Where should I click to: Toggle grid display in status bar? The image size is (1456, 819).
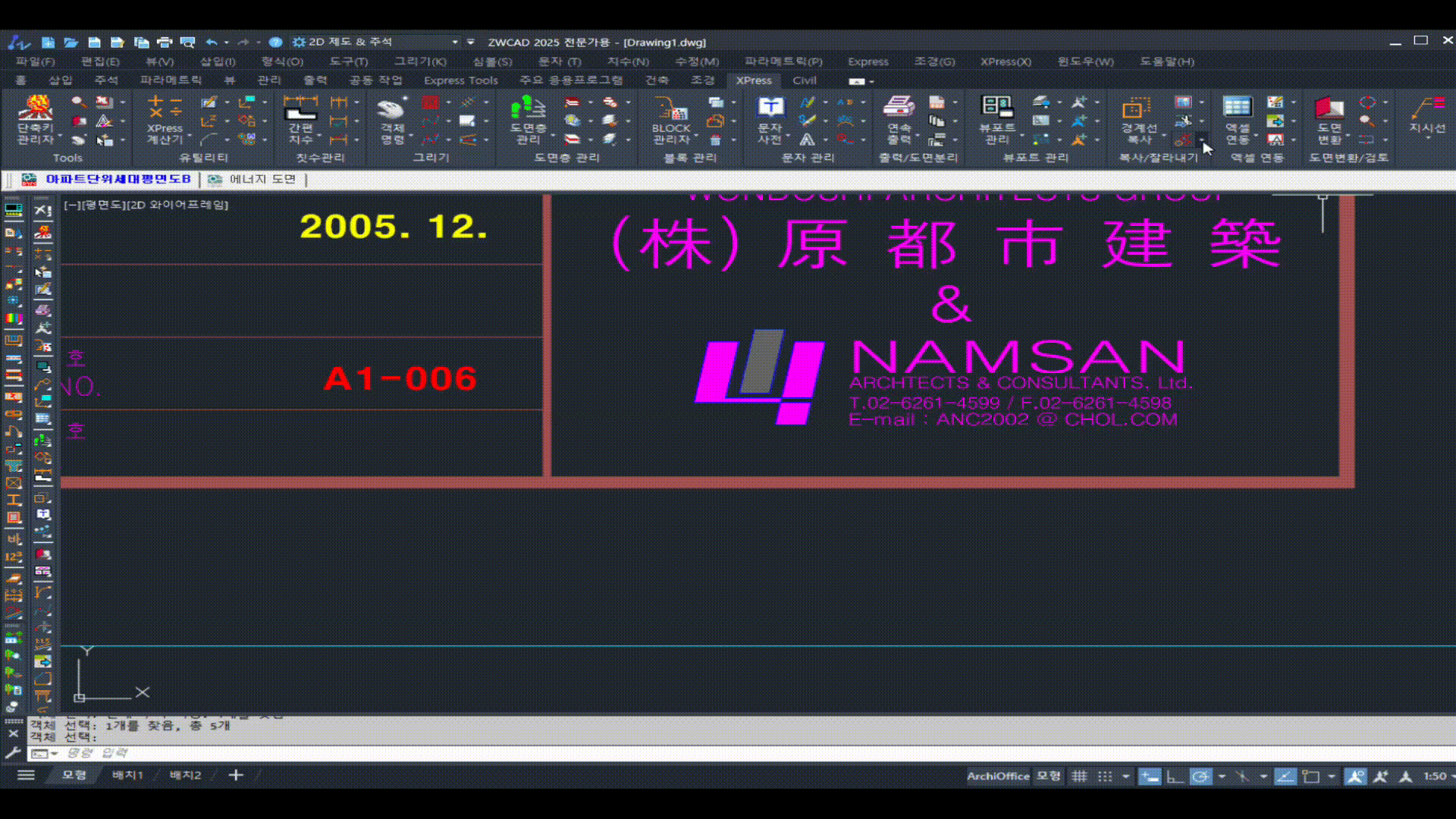(x=1079, y=776)
